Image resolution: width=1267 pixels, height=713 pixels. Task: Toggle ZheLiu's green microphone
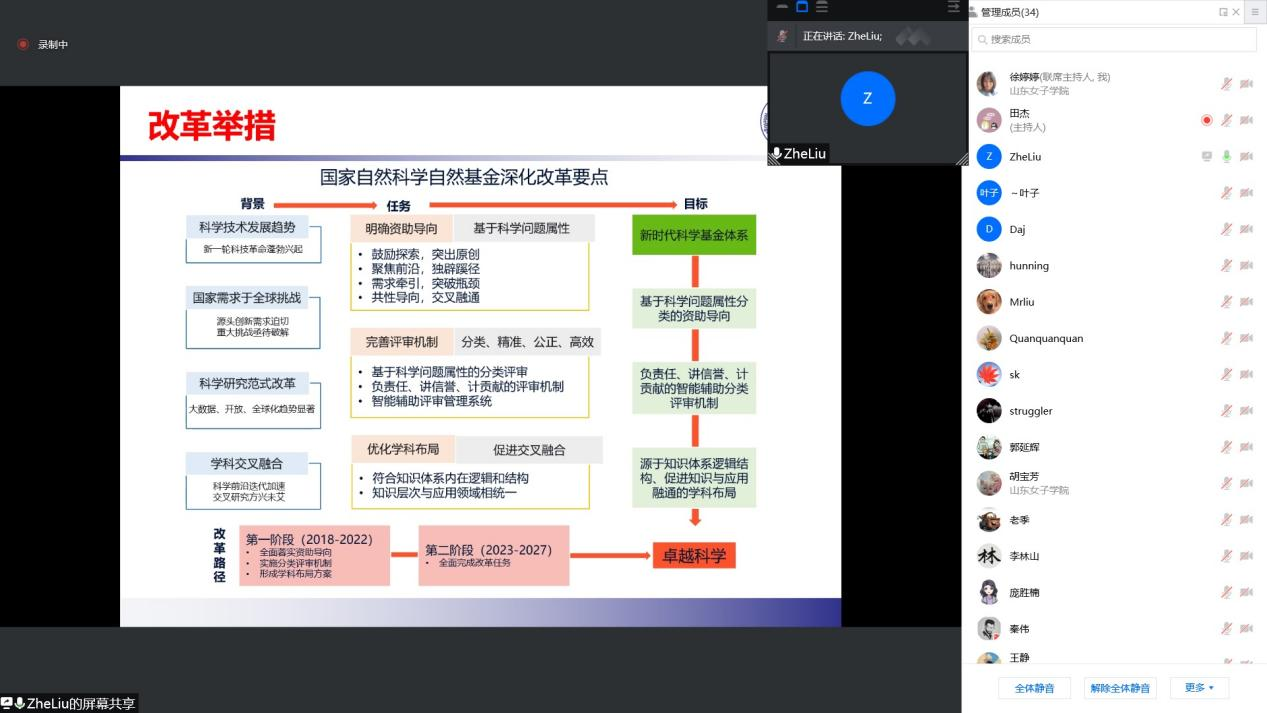[1226, 157]
